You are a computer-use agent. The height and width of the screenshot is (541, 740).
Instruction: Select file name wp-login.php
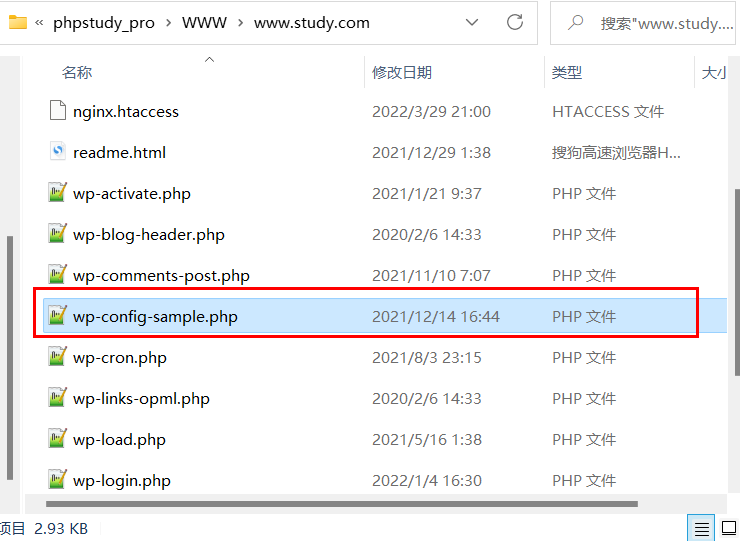pyautogui.click(x=121, y=481)
